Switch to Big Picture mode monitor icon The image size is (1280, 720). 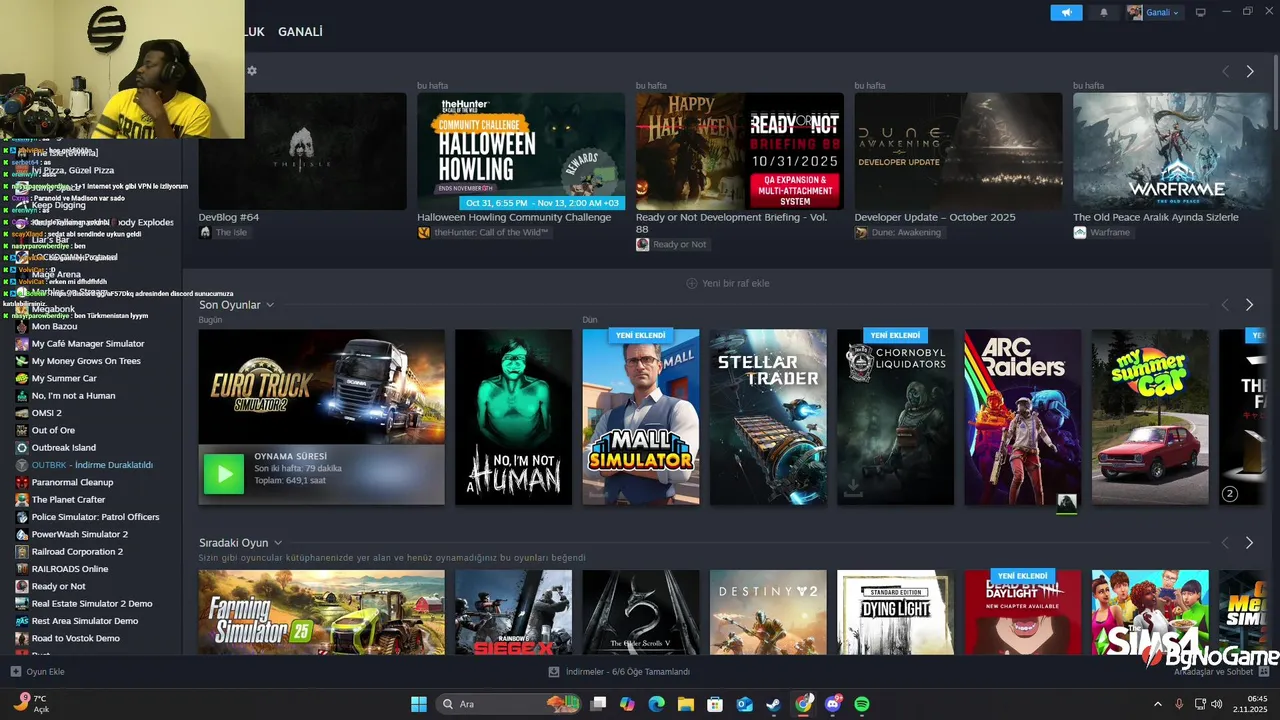click(x=1201, y=13)
